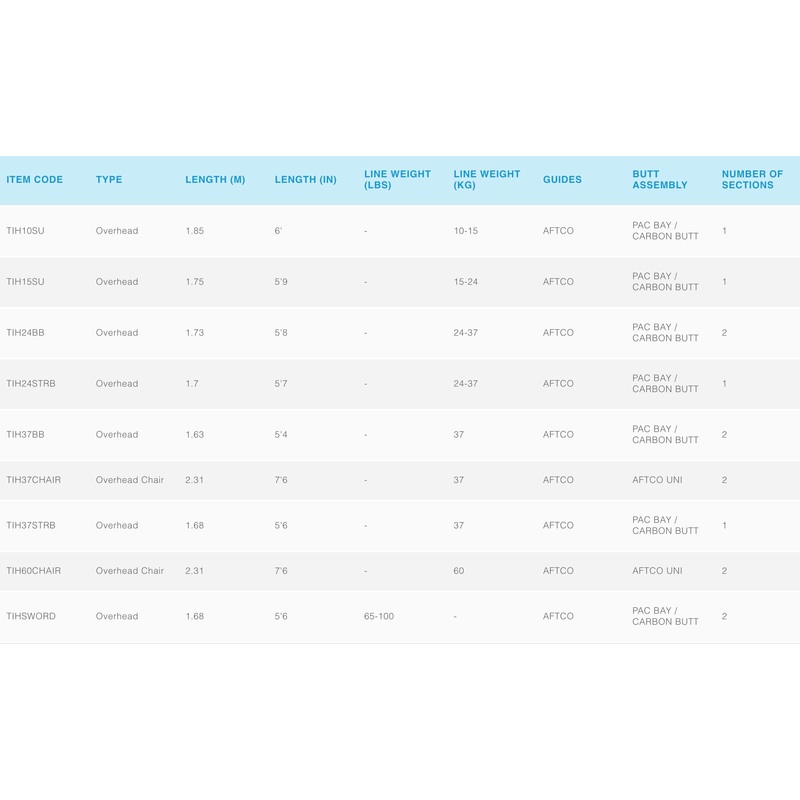
Task: Click the 10-15 line weight value
Action: [466, 231]
